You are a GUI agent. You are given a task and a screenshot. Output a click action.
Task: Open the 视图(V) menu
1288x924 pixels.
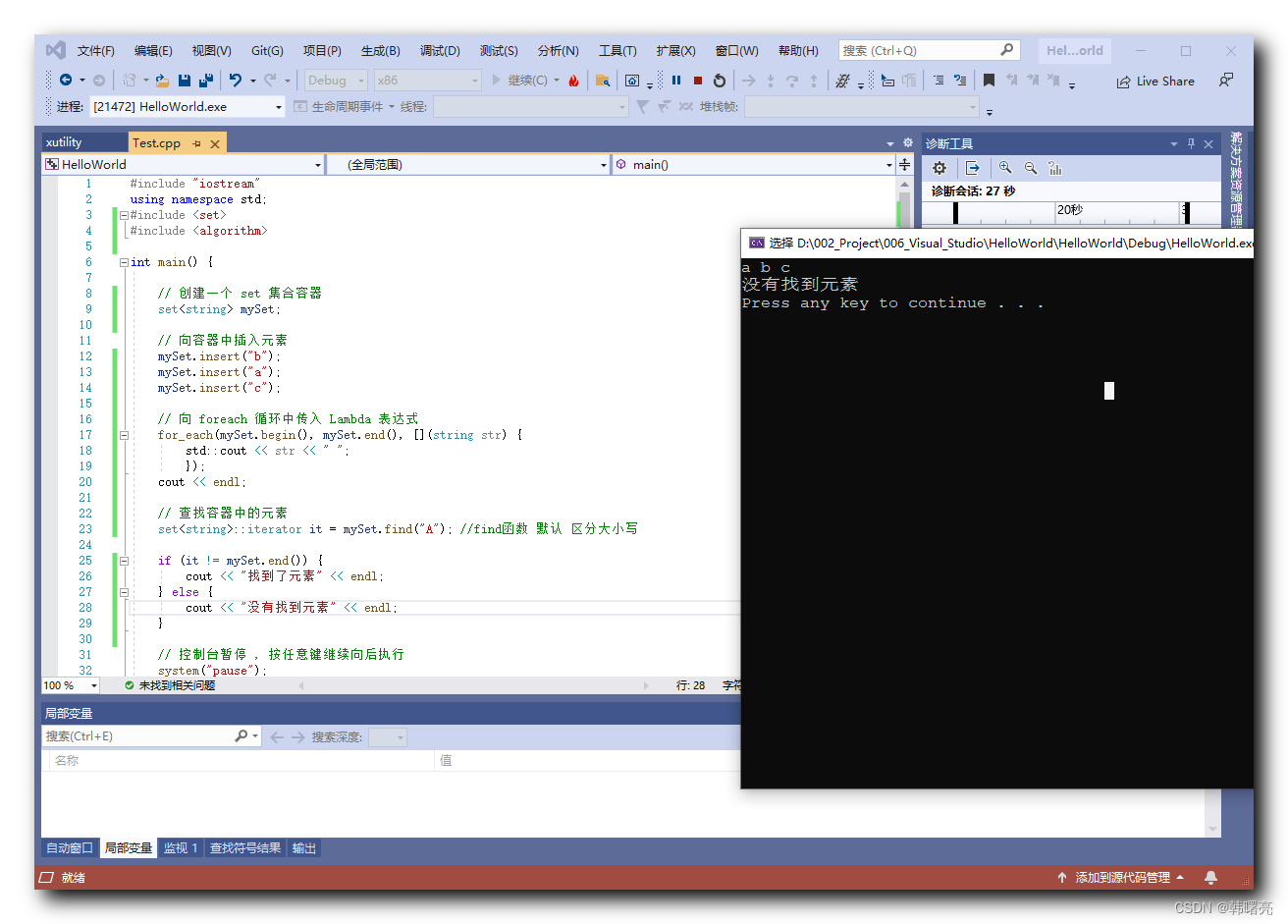pos(211,50)
